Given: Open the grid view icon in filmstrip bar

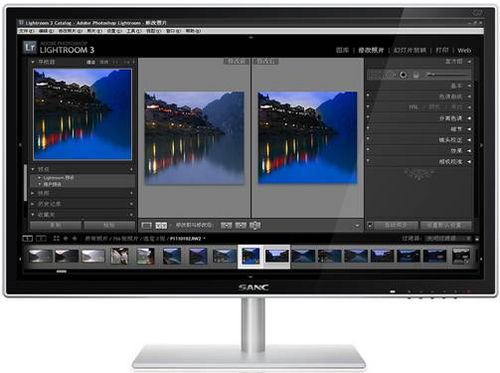Looking at the screenshot, I should [56, 238].
